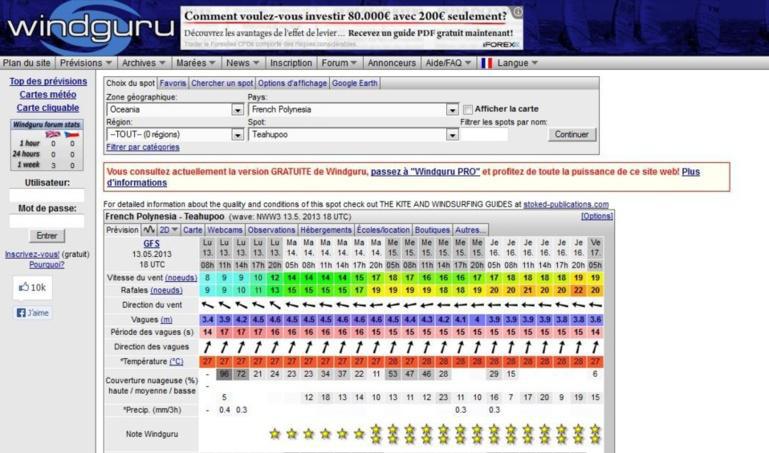This screenshot has width=769, height=453.
Task: Open the Marées menu
Action: 196,63
